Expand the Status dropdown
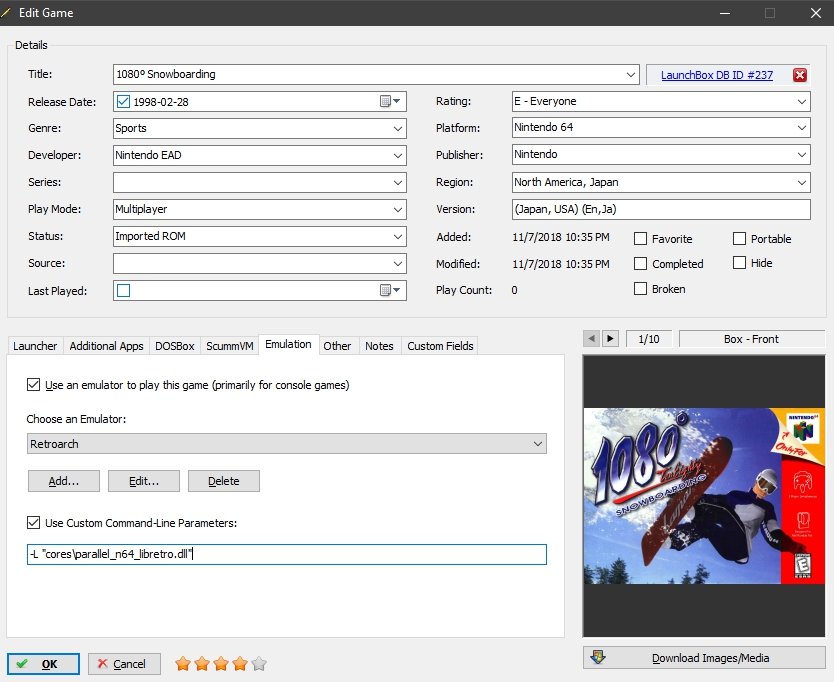834x682 pixels. (397, 237)
